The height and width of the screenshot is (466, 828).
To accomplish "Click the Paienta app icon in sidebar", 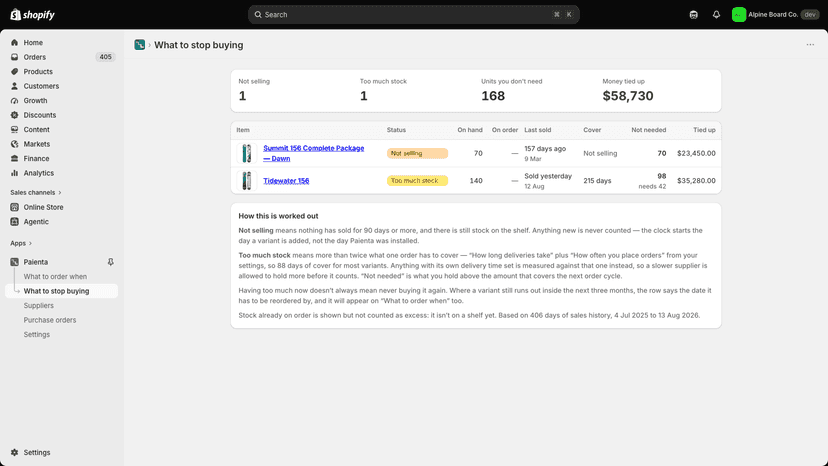I will tap(14, 262).
